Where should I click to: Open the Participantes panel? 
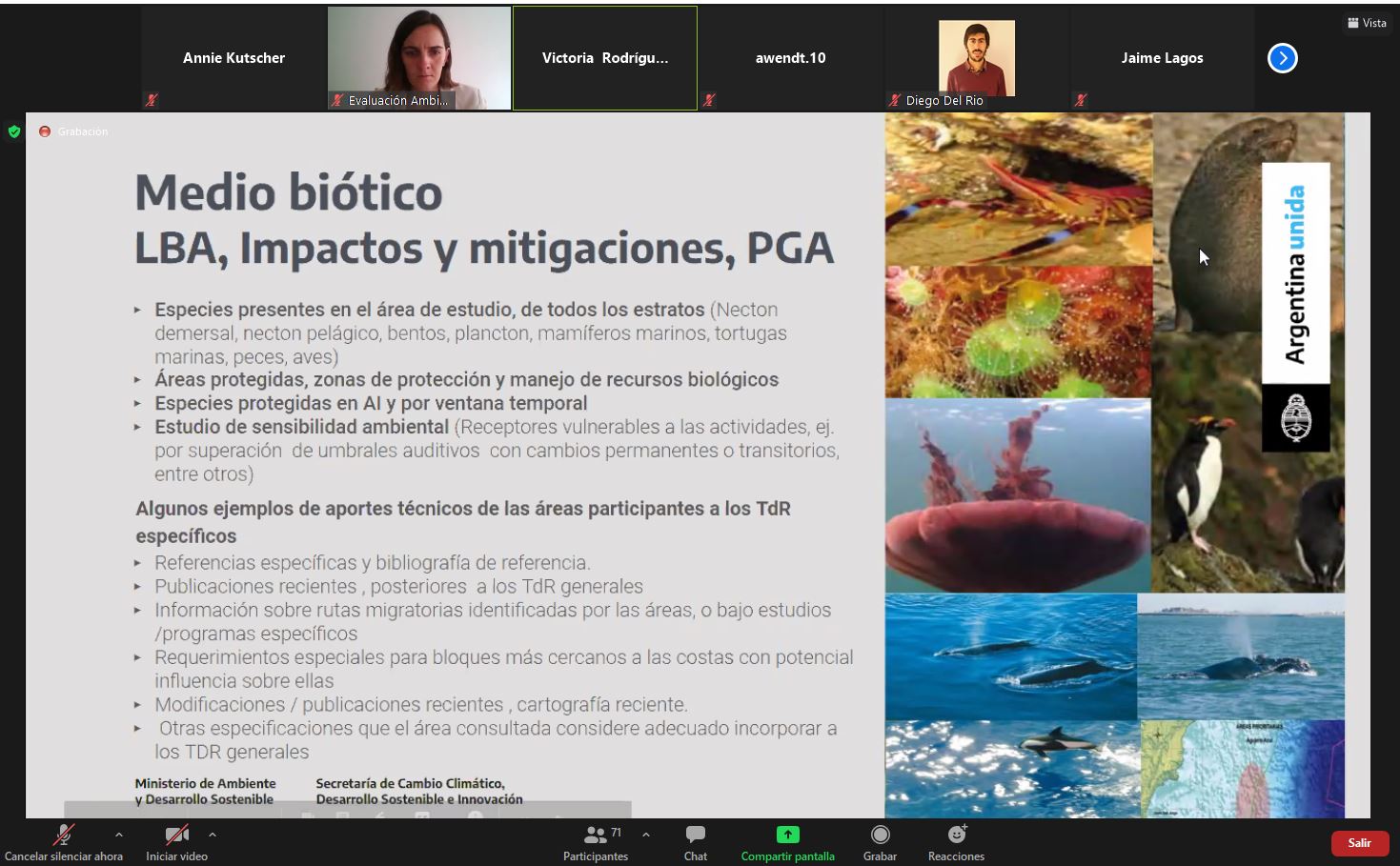(x=596, y=841)
